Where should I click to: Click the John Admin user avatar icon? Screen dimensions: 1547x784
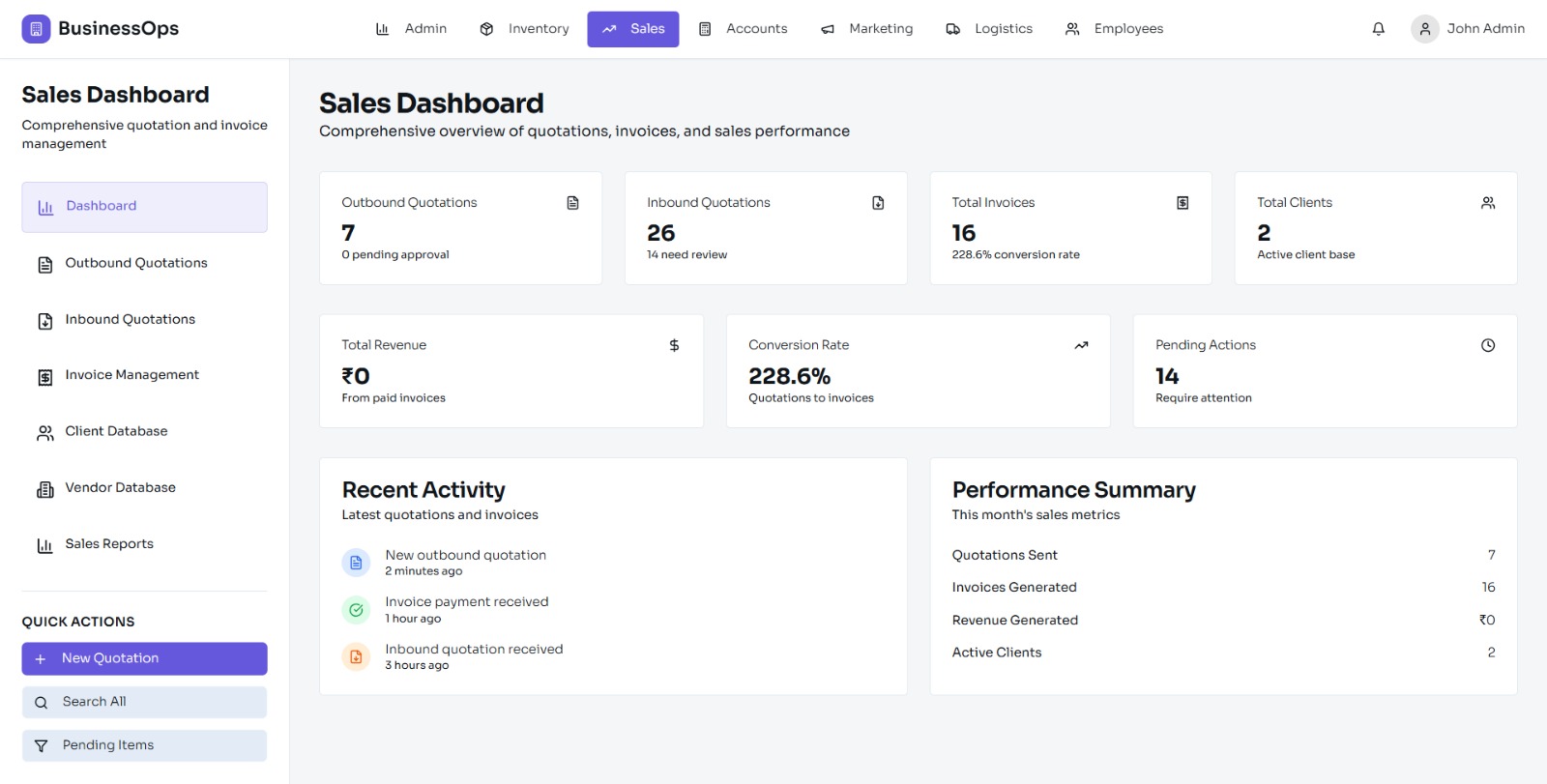1424,29
